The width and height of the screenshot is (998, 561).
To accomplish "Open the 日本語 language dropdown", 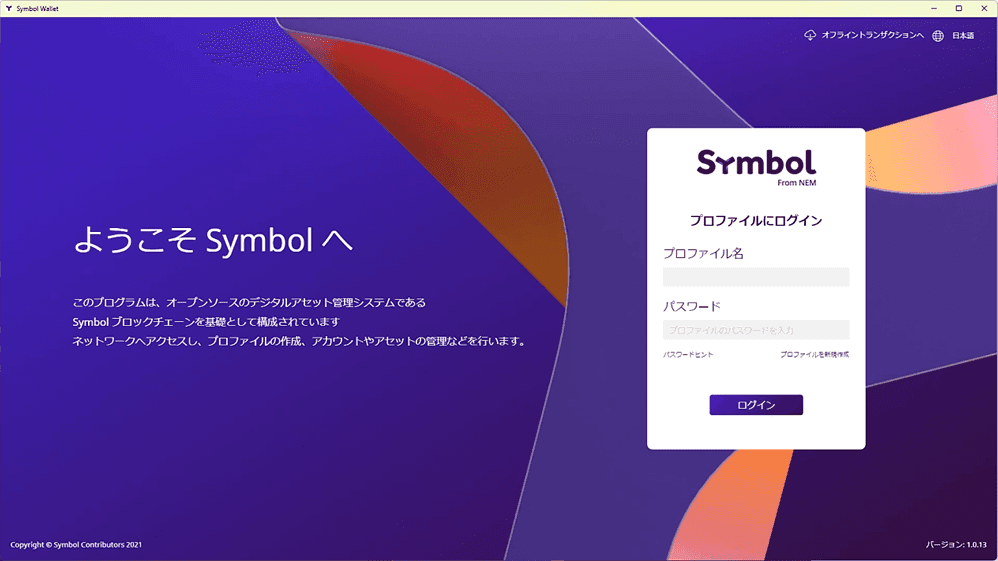I will [963, 36].
